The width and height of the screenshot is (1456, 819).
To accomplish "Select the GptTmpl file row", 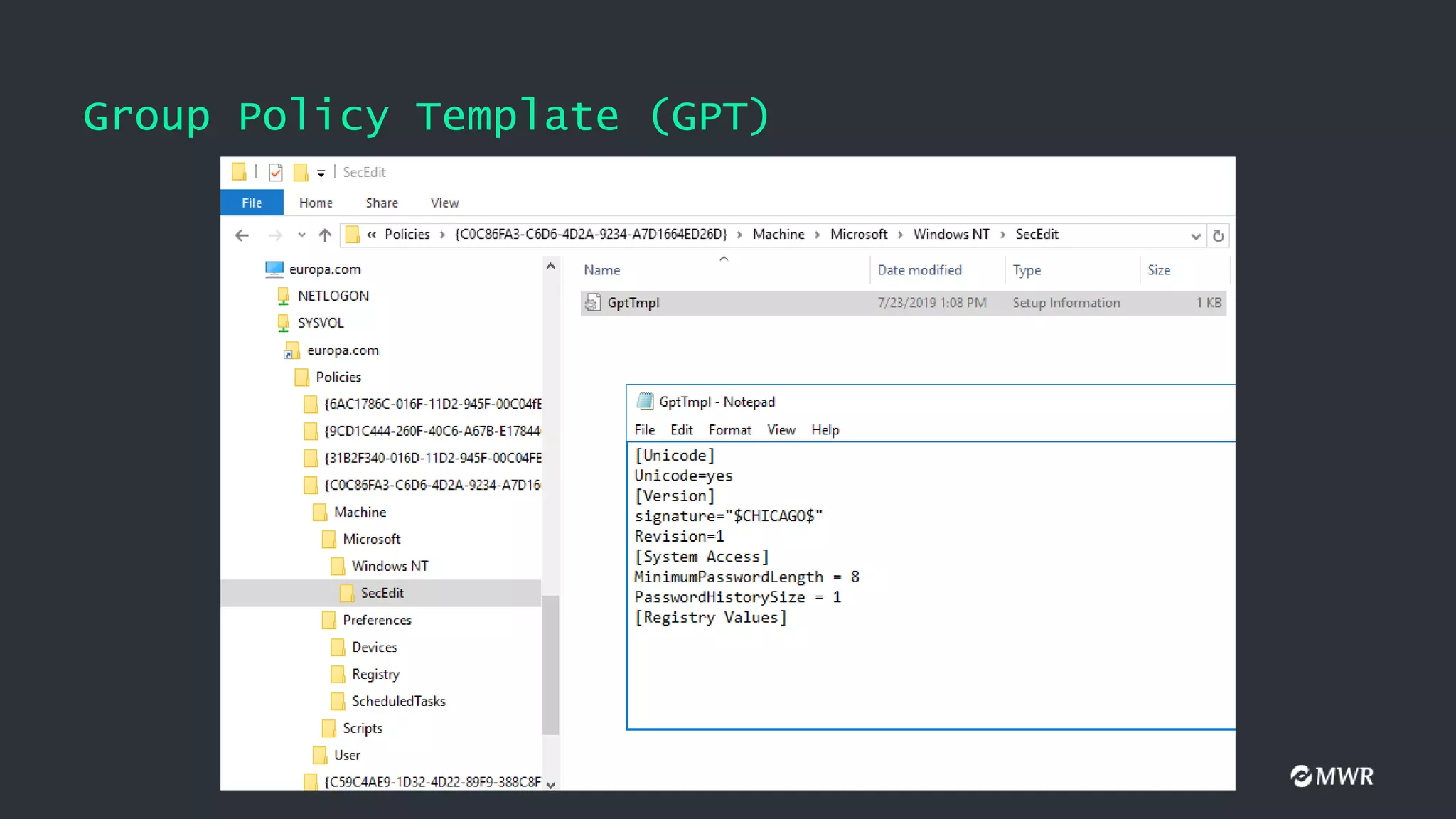I will pos(904,303).
